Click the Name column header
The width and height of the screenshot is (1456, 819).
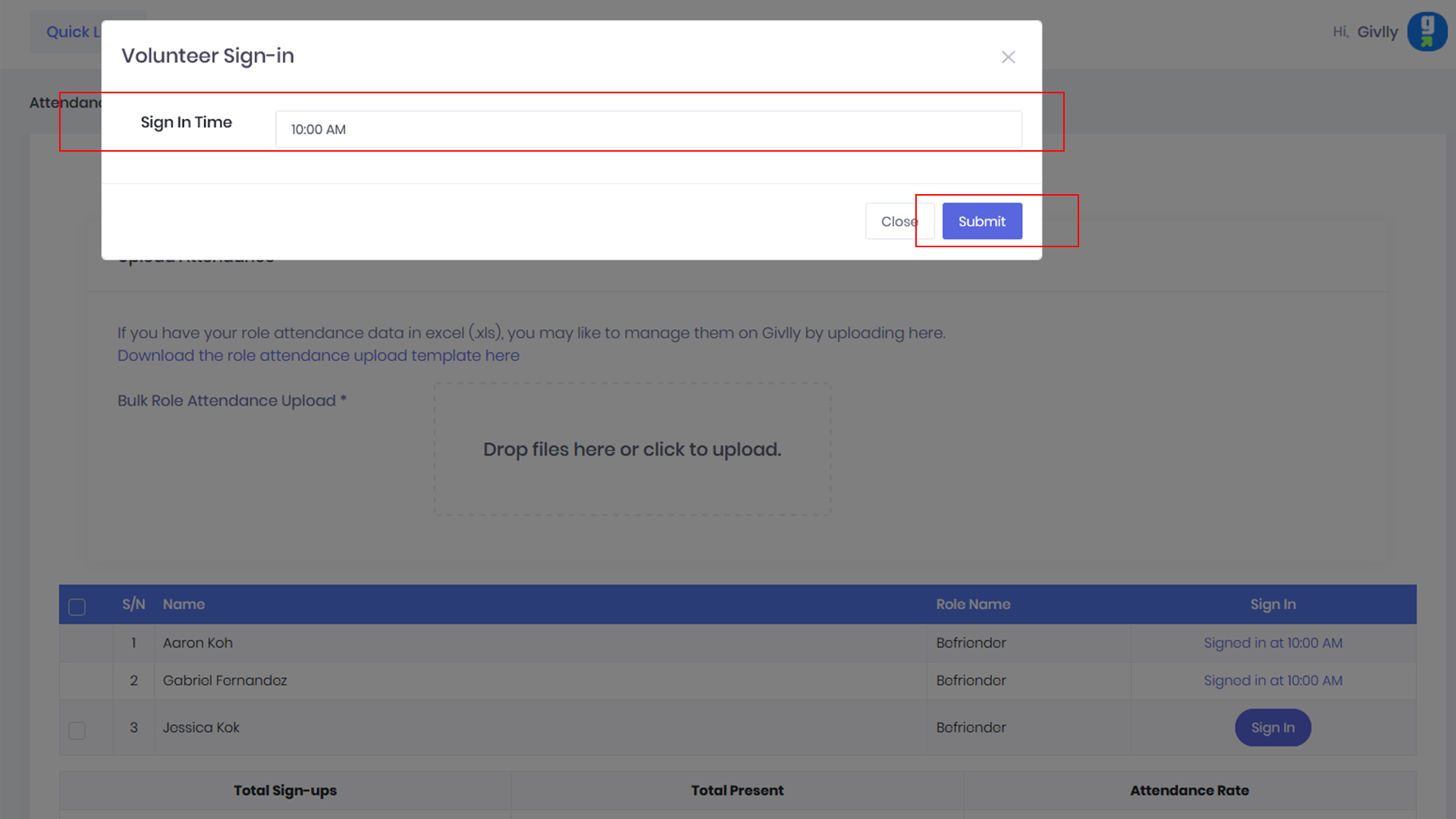184,604
